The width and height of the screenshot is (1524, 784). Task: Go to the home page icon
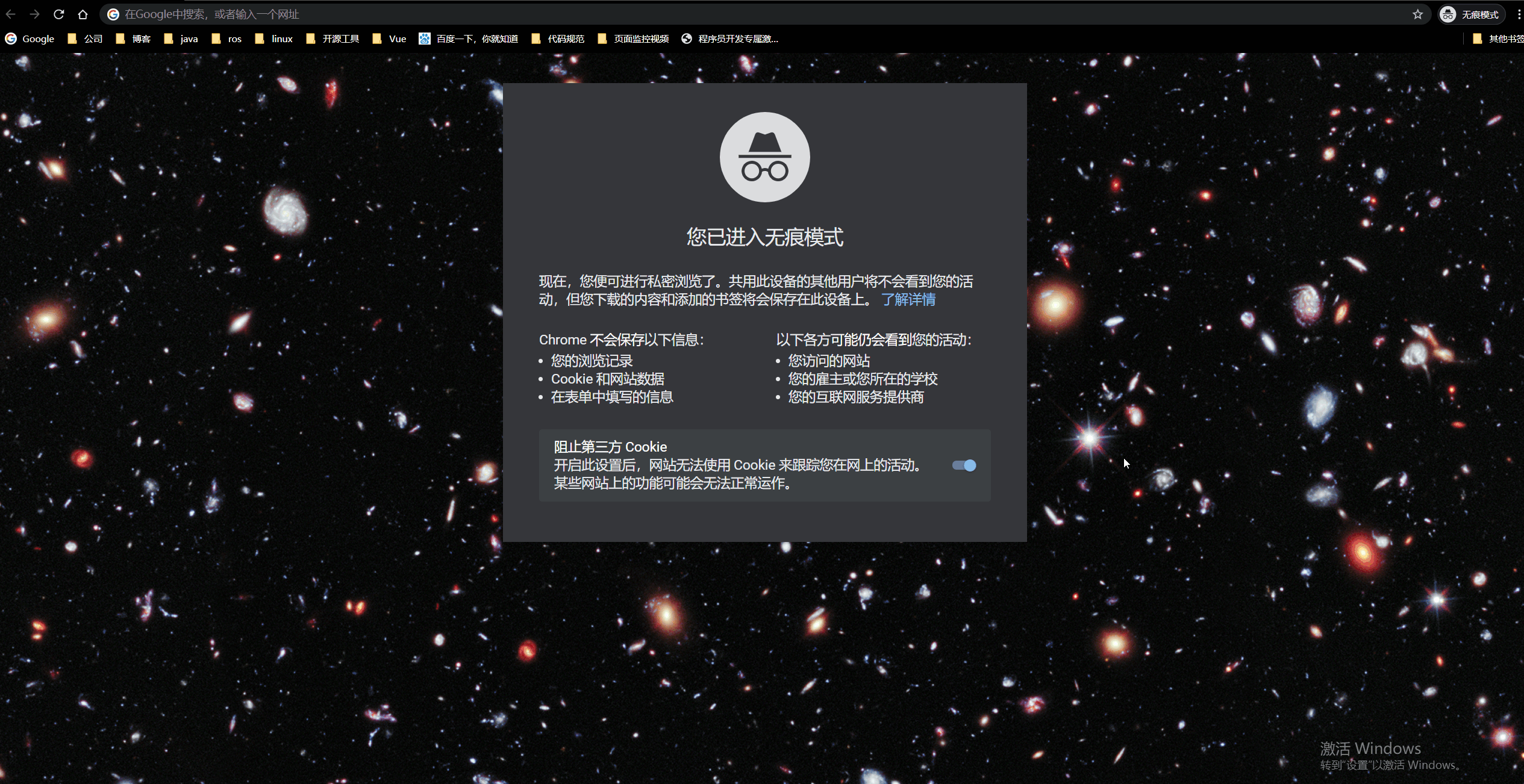click(x=83, y=14)
